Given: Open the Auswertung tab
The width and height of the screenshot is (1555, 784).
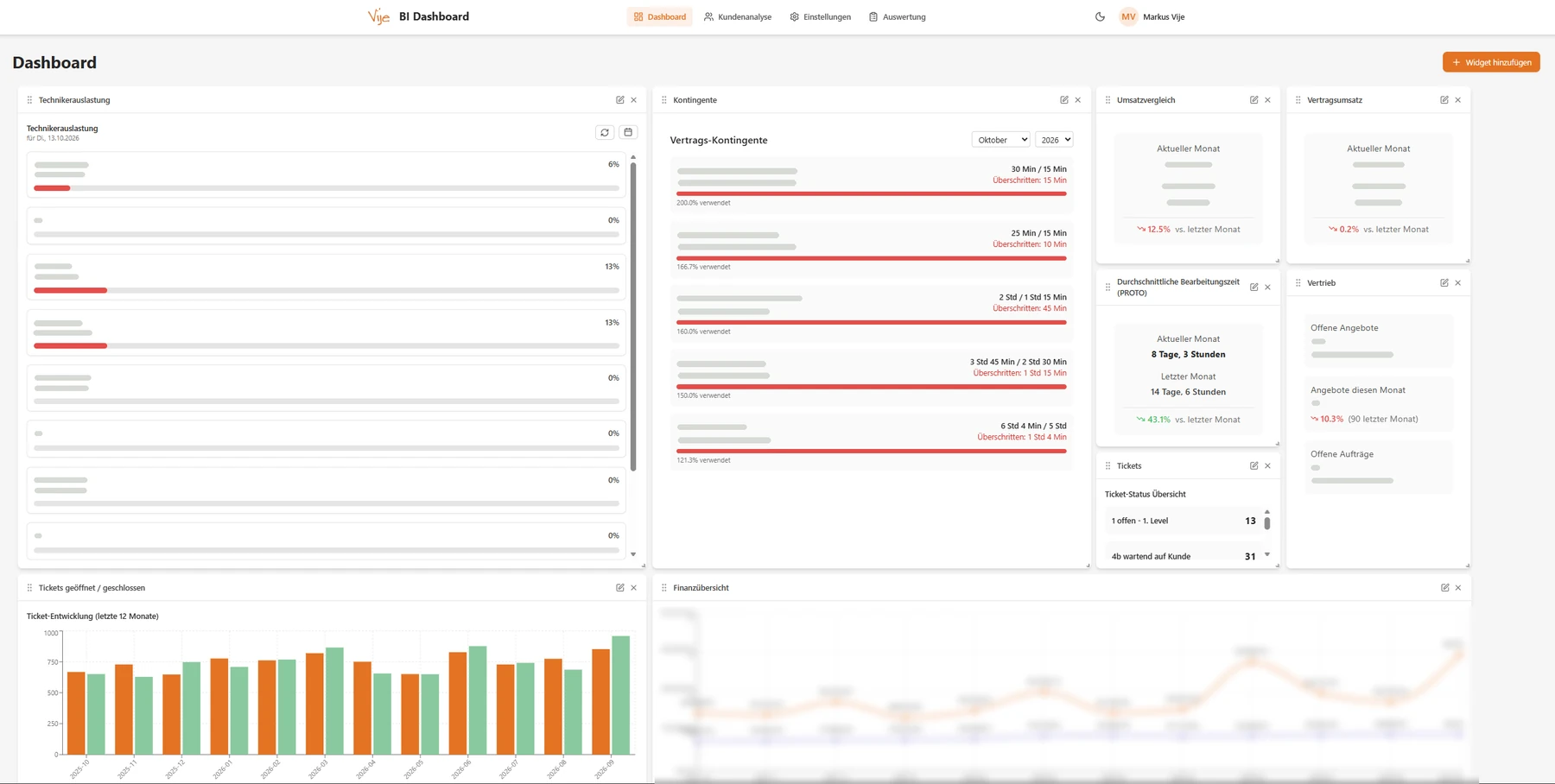Looking at the screenshot, I should point(898,16).
